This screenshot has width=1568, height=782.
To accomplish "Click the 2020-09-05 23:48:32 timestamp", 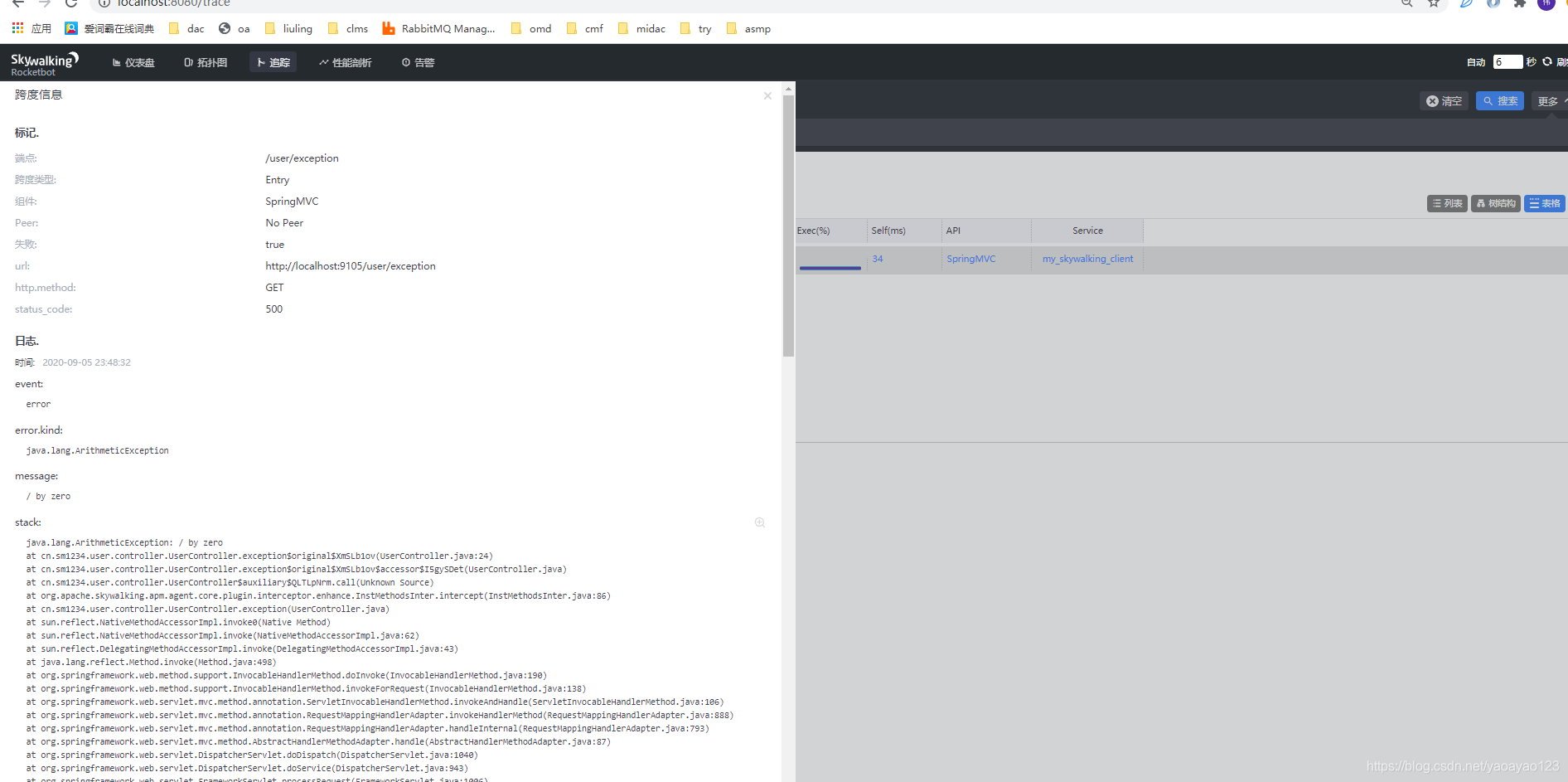I will (87, 362).
